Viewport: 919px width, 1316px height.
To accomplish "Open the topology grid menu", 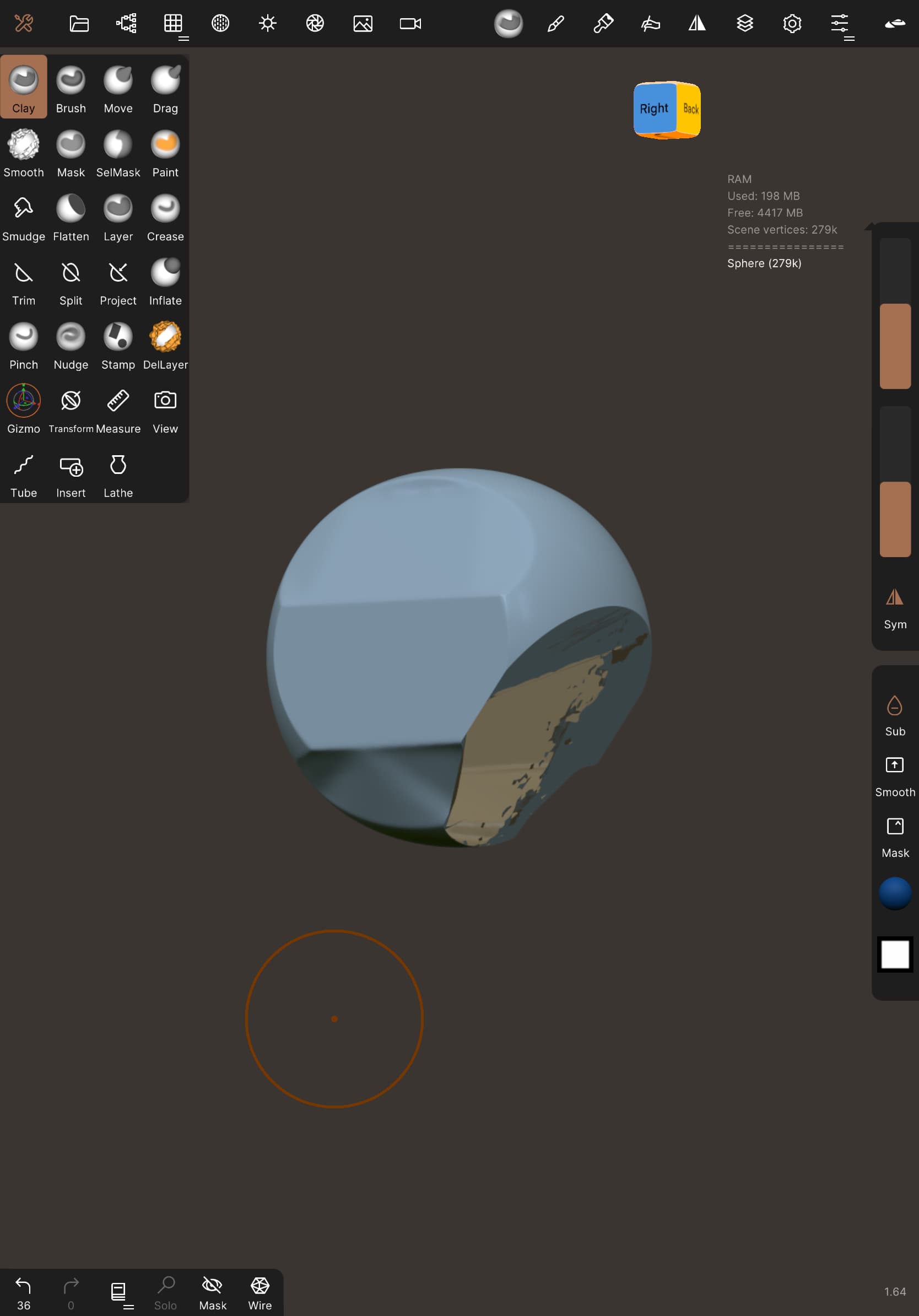I will pyautogui.click(x=173, y=24).
